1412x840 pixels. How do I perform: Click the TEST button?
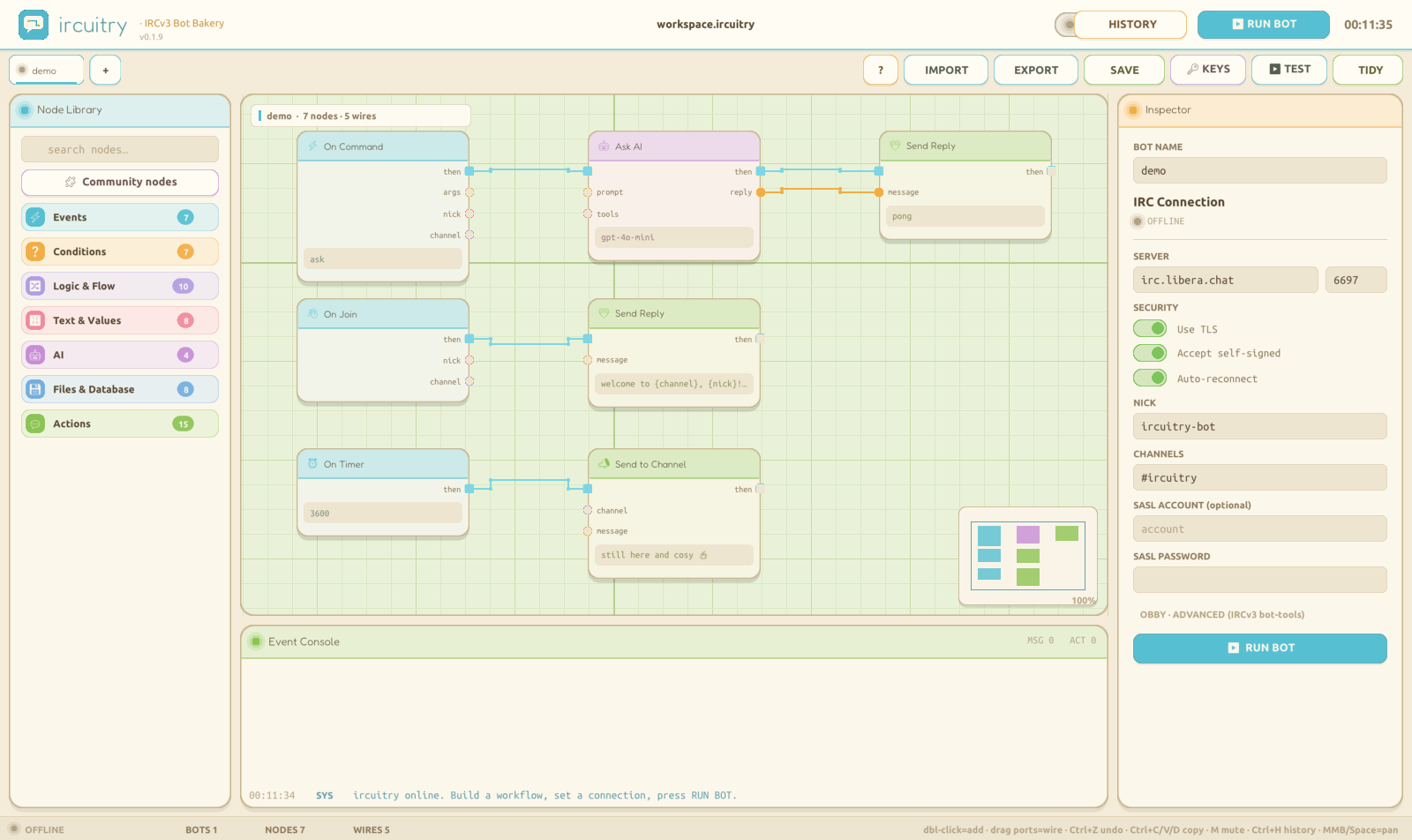pyautogui.click(x=1289, y=69)
